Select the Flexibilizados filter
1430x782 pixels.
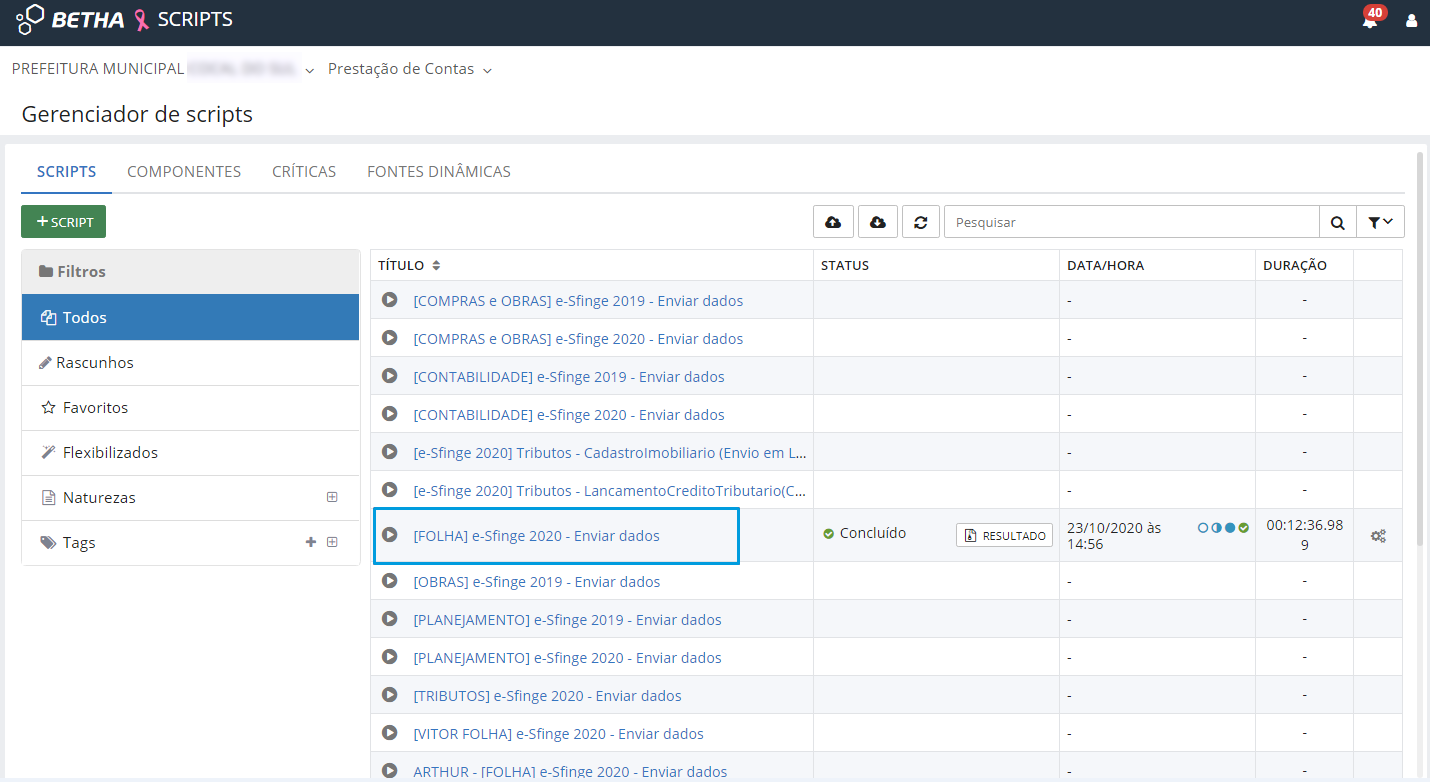(x=190, y=452)
